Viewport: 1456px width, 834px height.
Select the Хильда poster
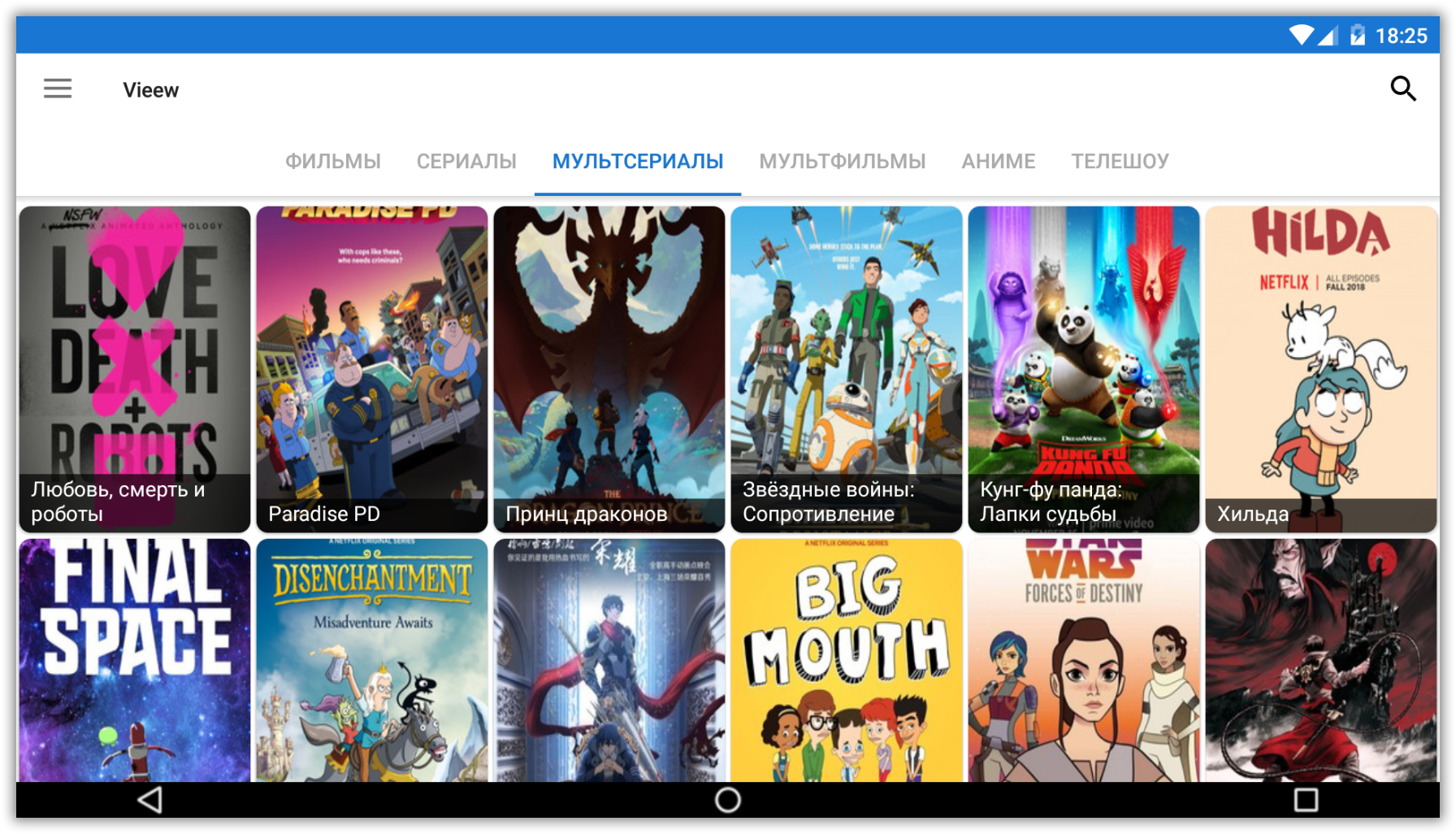[x=1321, y=369]
